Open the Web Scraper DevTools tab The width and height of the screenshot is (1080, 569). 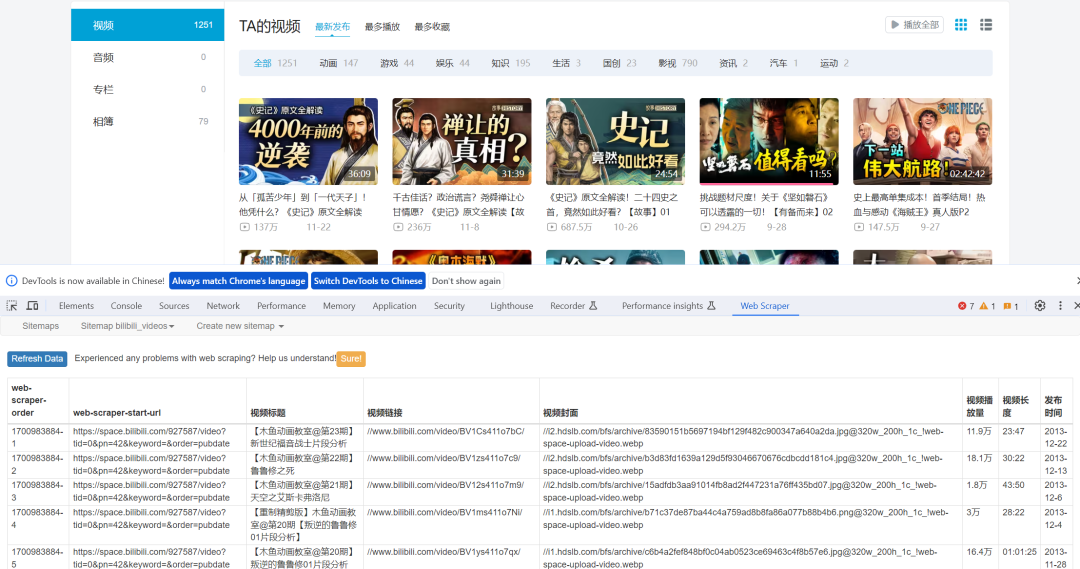[x=765, y=306]
